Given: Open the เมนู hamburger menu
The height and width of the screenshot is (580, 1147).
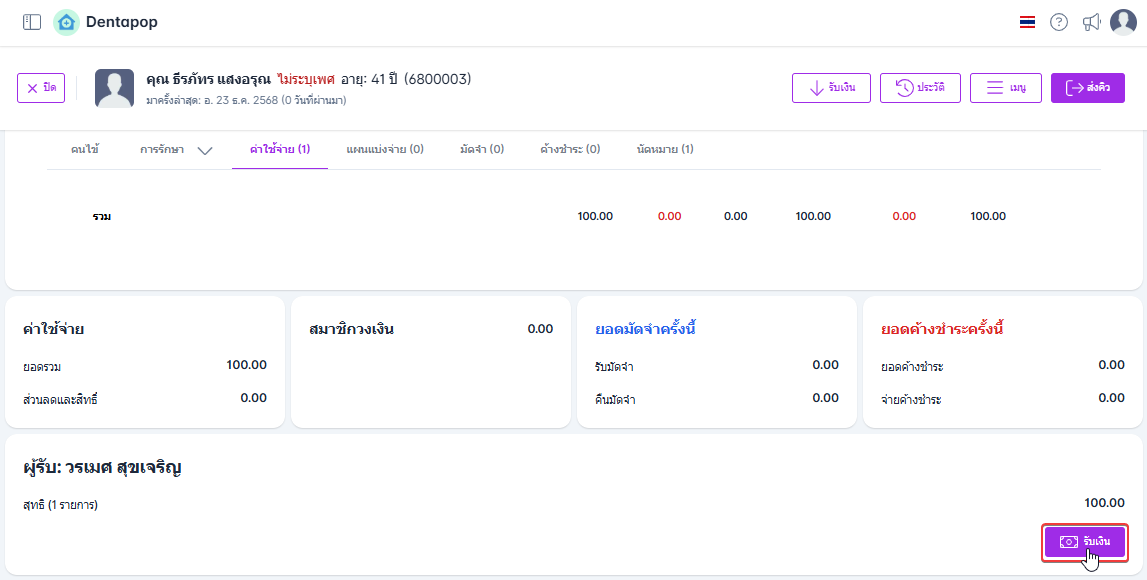Looking at the screenshot, I should tap(1006, 88).
